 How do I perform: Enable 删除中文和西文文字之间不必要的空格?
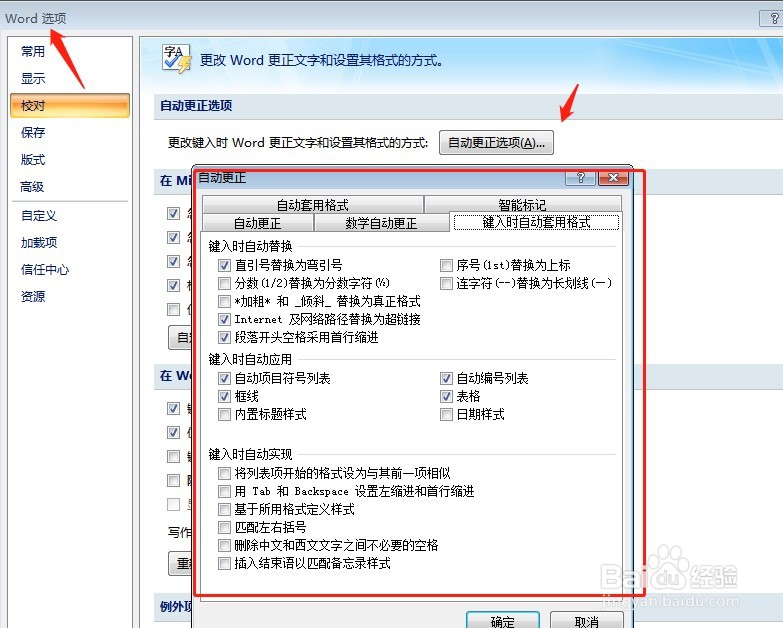[x=224, y=546]
